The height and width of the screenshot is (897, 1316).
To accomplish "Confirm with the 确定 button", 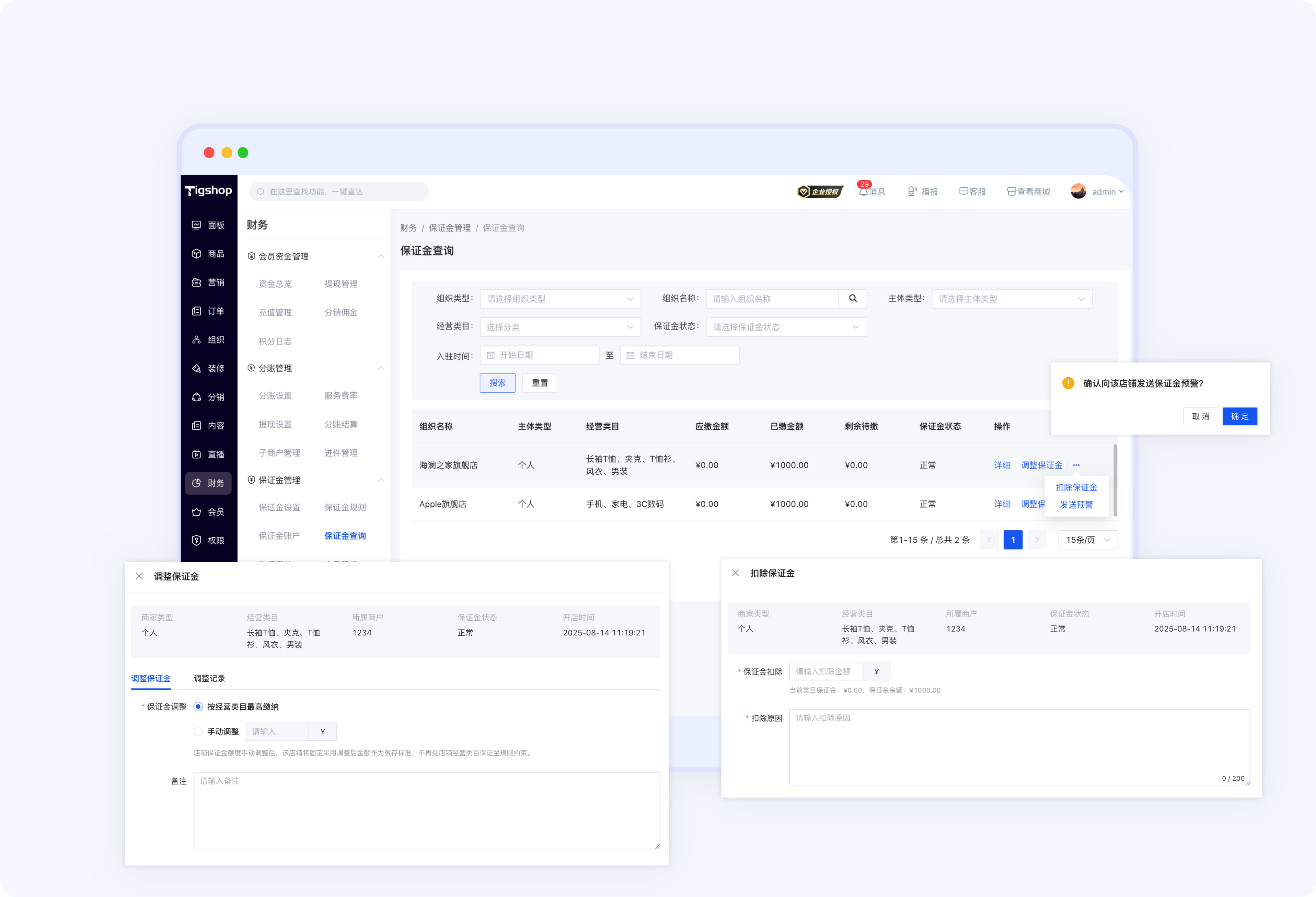I will (1239, 416).
